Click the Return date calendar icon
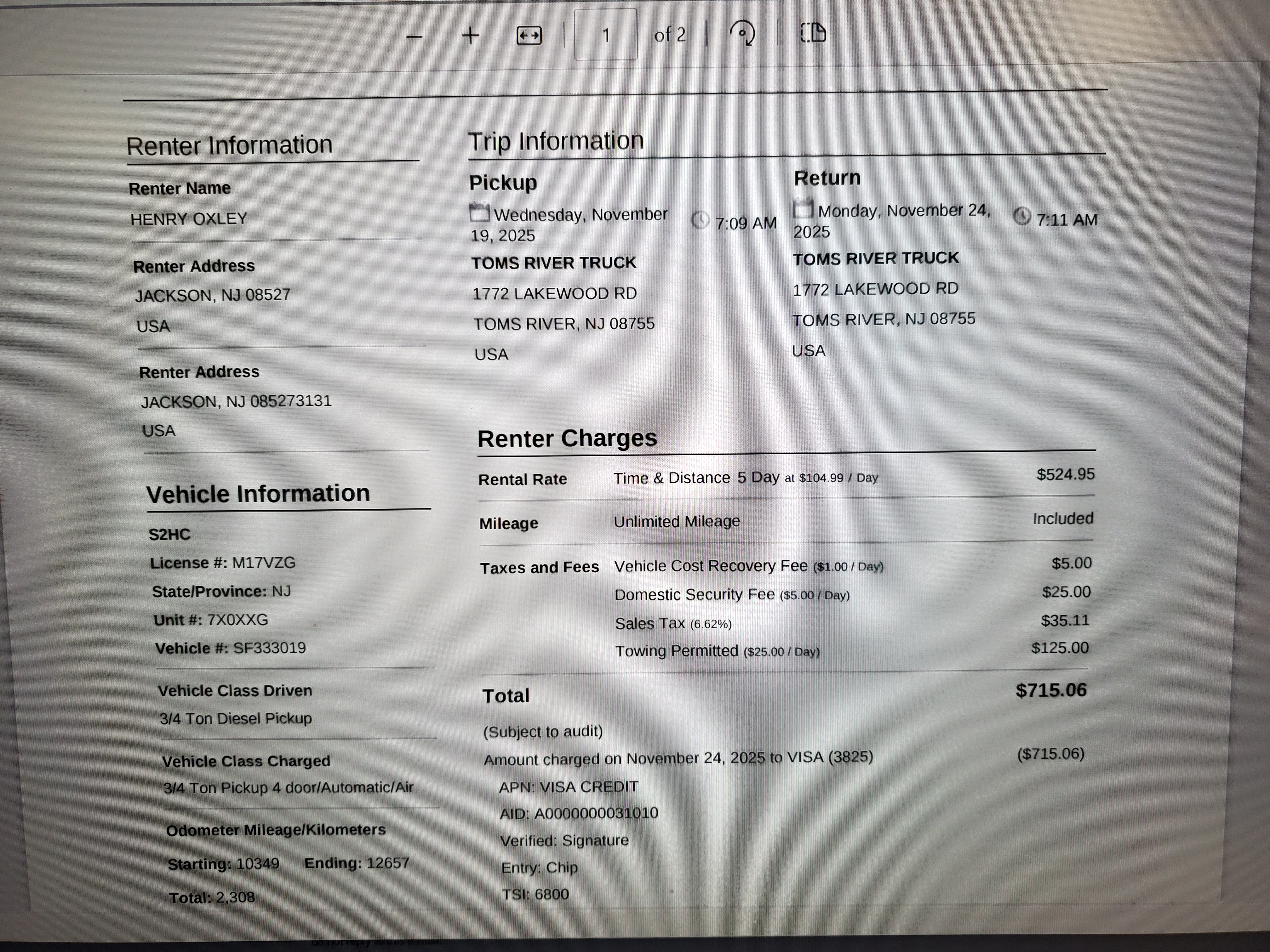Image resolution: width=1270 pixels, height=952 pixels. tap(803, 208)
